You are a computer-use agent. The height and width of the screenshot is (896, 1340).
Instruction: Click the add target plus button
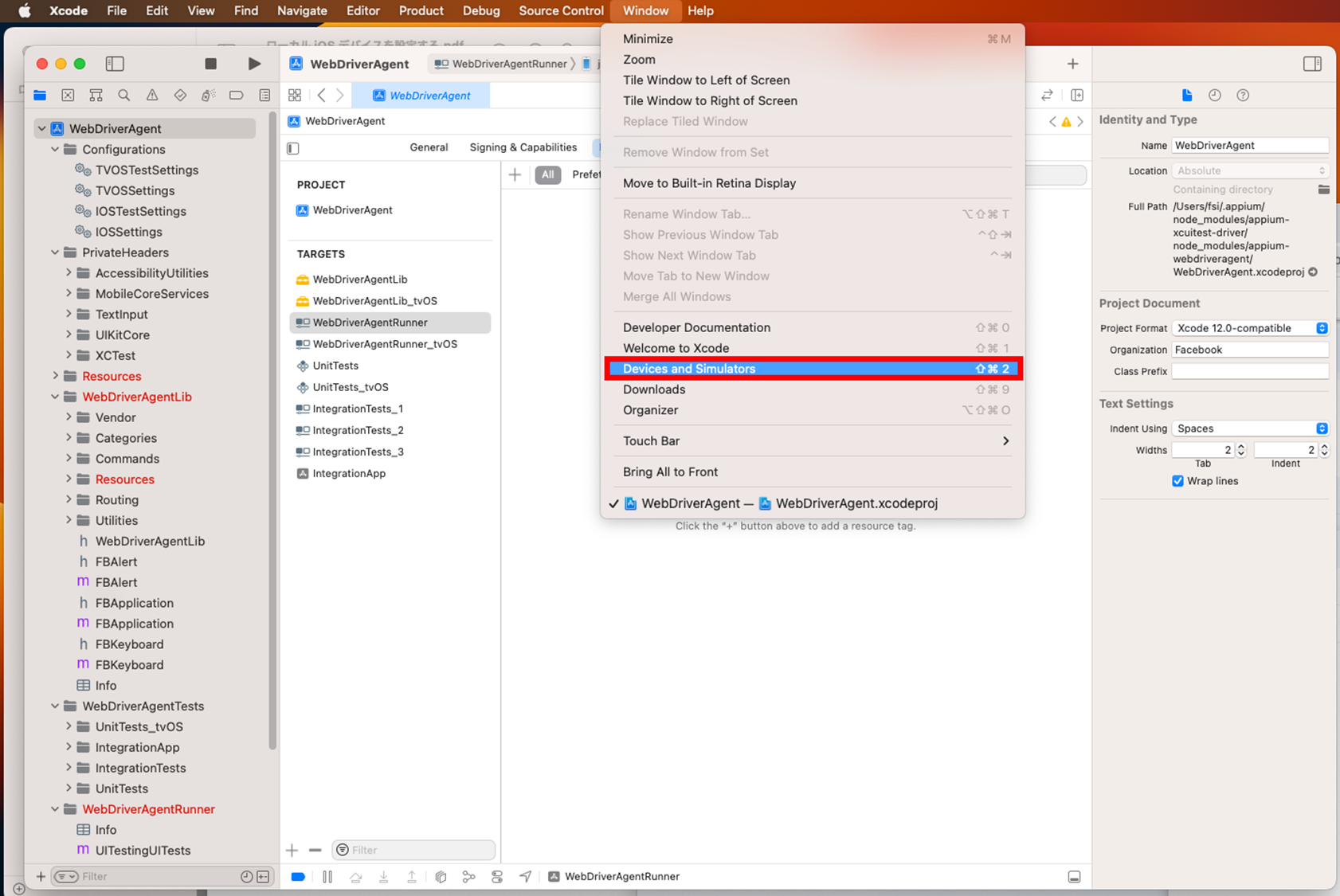pos(292,851)
